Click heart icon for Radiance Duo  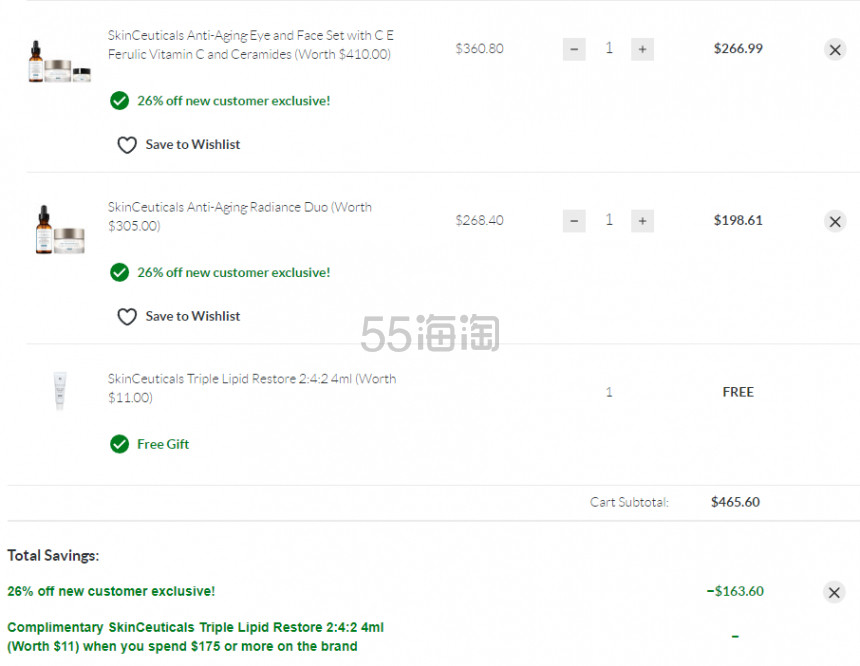(x=127, y=317)
